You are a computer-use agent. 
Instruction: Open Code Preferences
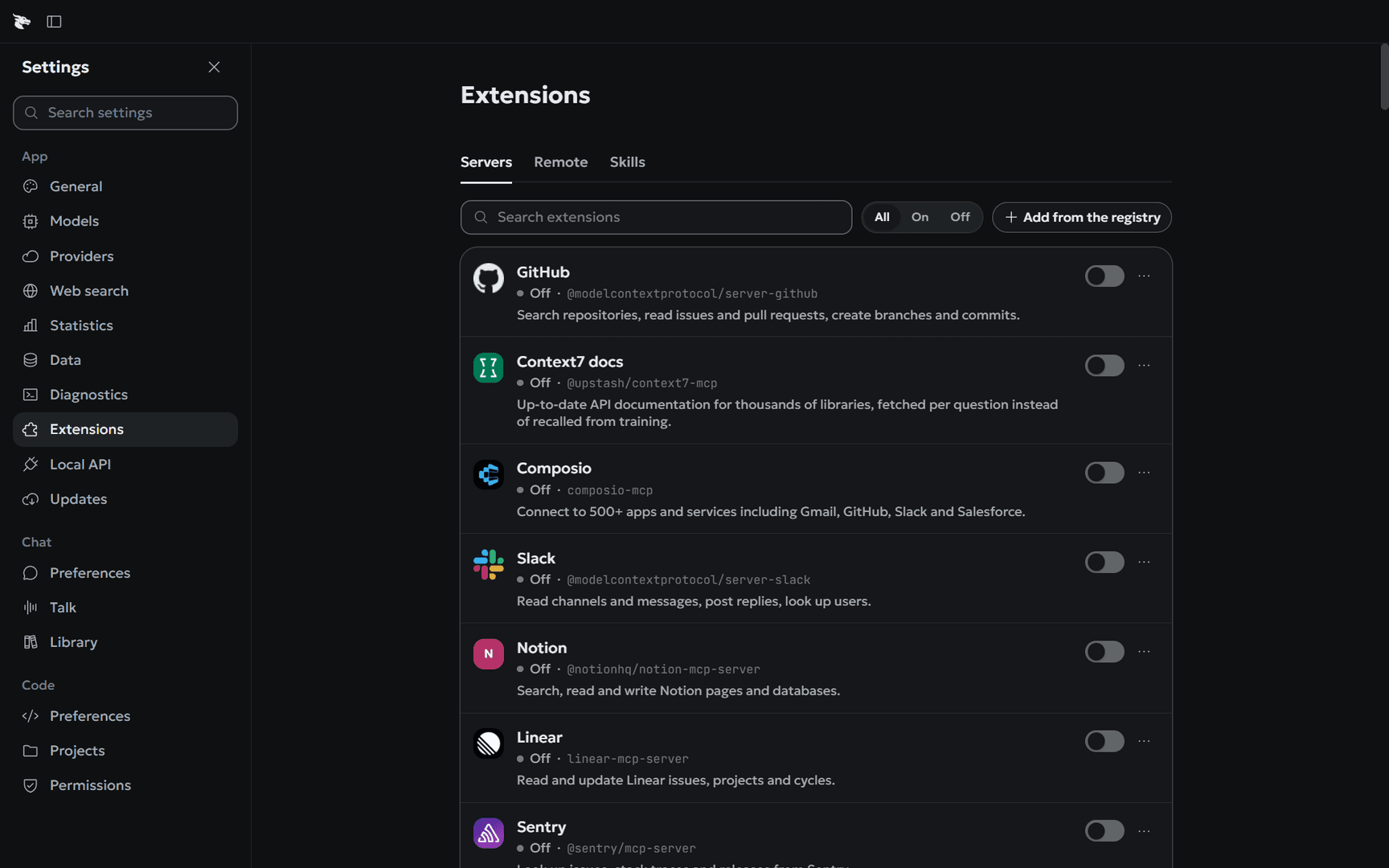tap(125, 716)
